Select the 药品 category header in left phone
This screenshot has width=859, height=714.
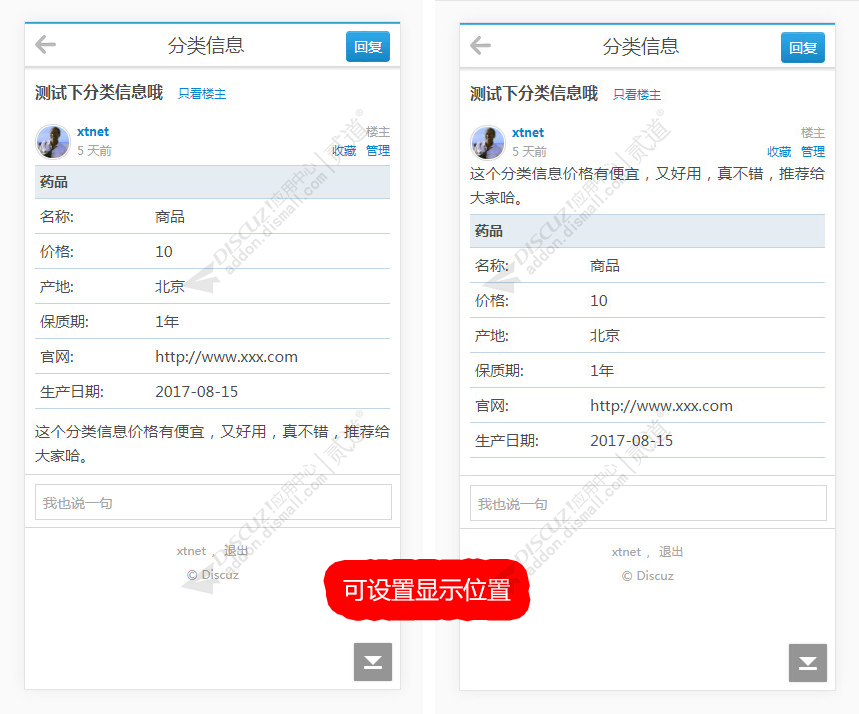coord(213,182)
